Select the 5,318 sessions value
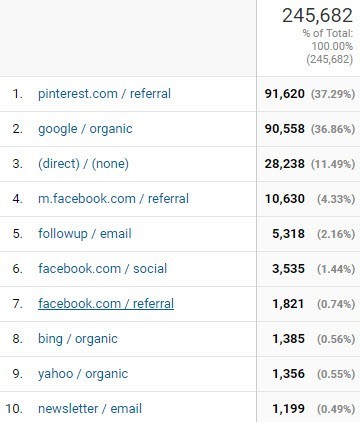This screenshot has height=422, width=360. 288,234
